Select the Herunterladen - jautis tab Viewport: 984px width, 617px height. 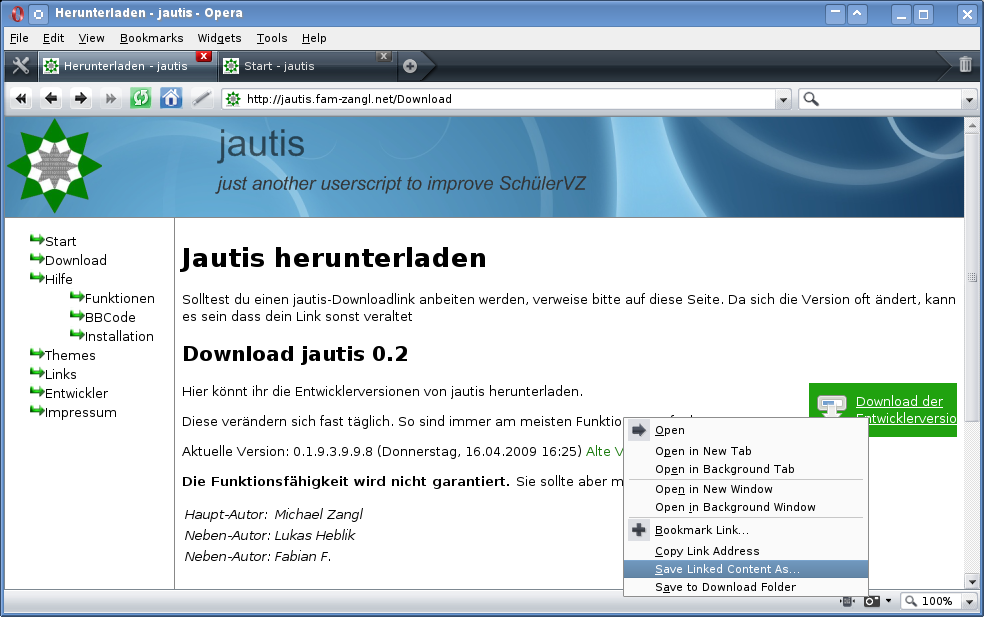127,66
